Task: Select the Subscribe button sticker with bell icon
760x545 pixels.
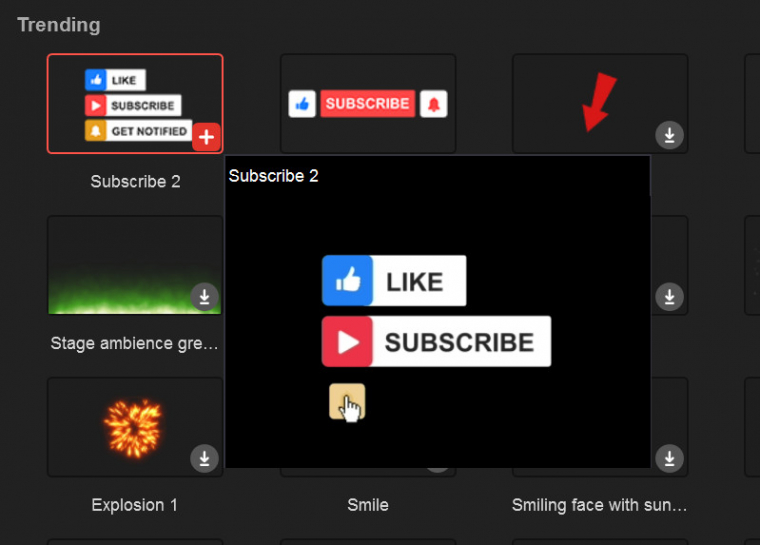Action: pos(368,104)
